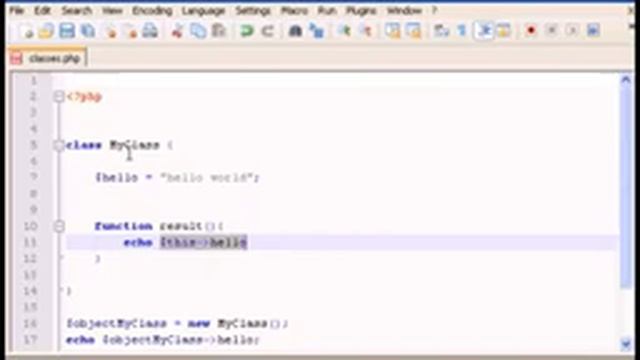This screenshot has height=360, width=640.
Task: Click the Close All files icon
Action: [x=131, y=31]
